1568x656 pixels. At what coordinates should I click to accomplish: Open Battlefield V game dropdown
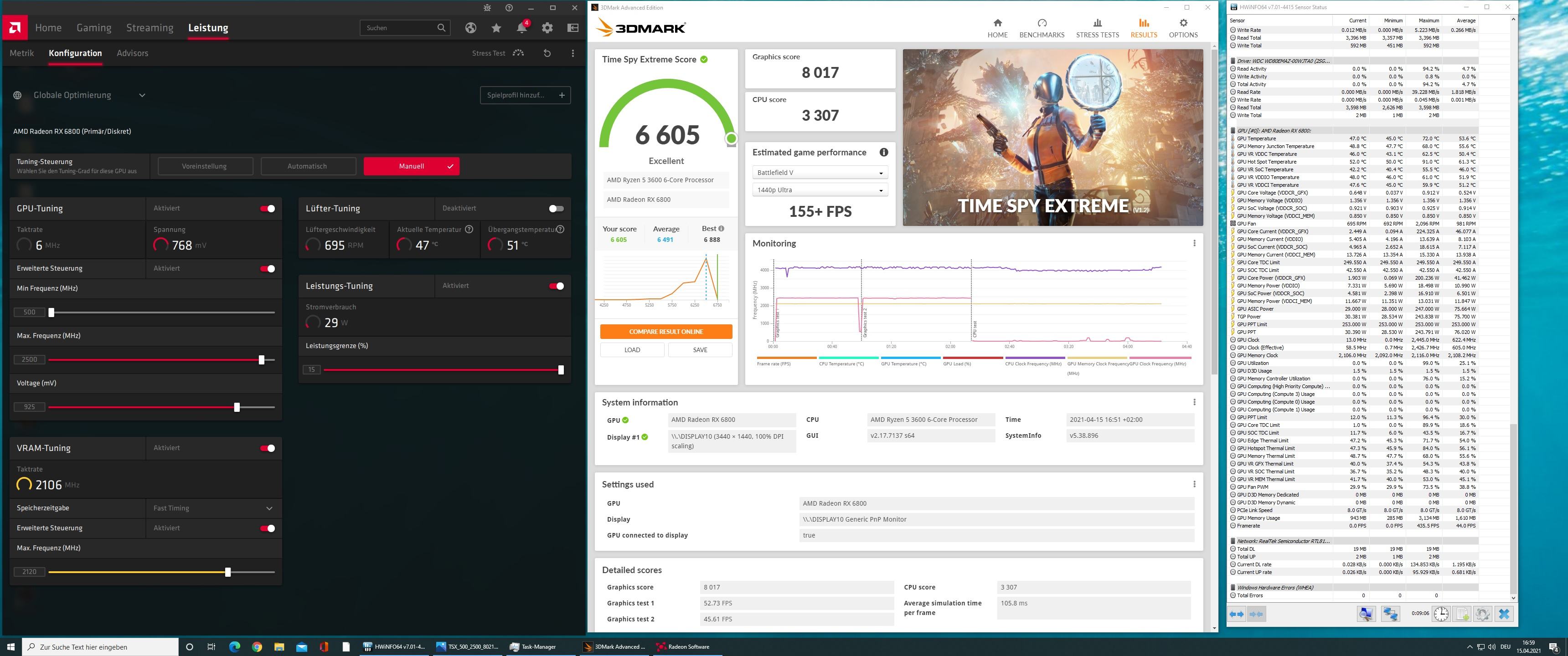click(x=820, y=173)
